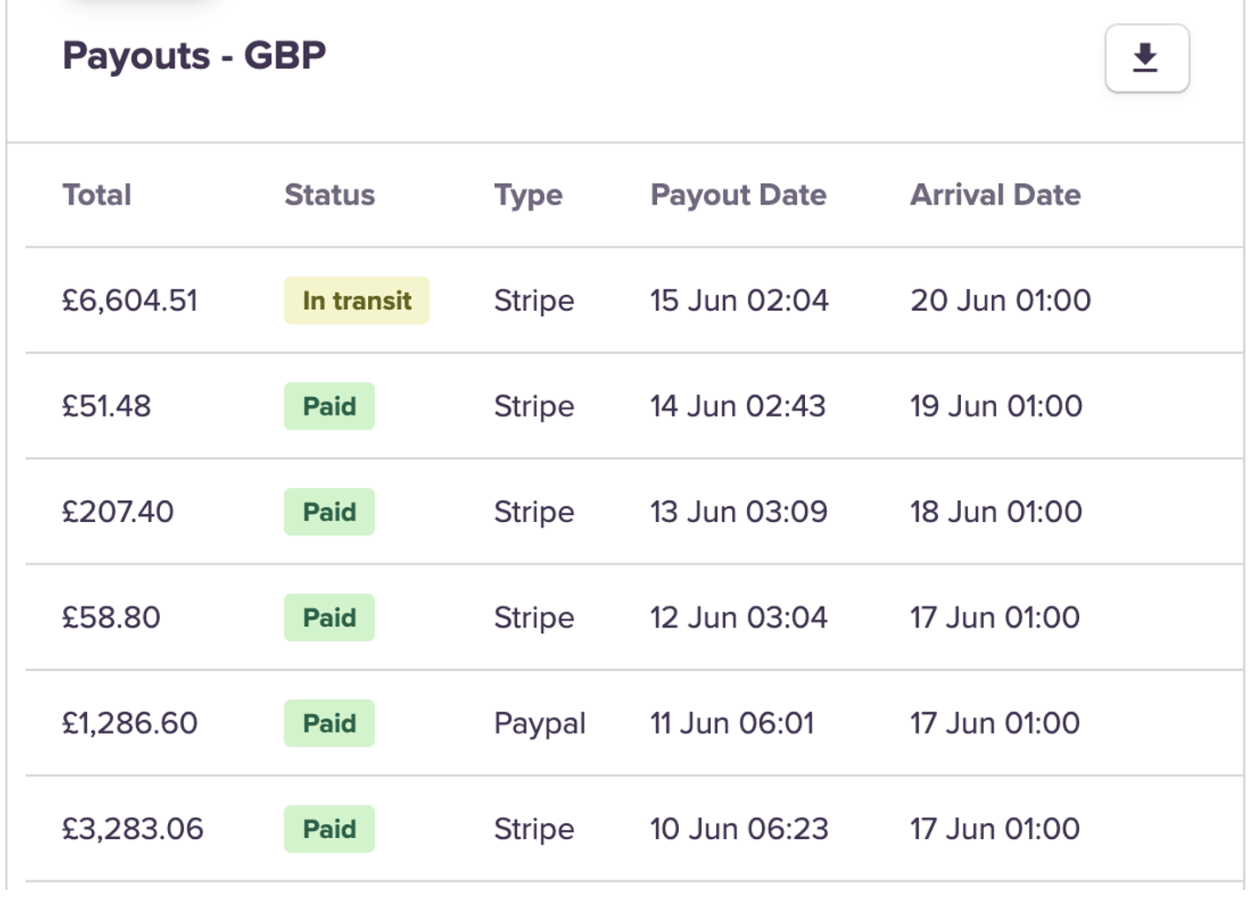Click the Payout Date column header
The width and height of the screenshot is (1250, 898).
[x=738, y=195]
